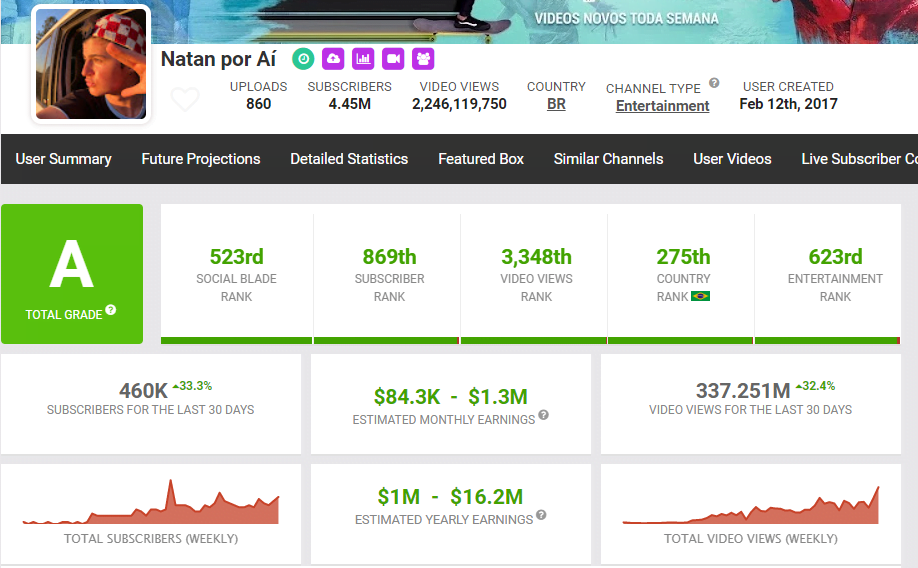Click the 2,246,119,750 video views count
This screenshot has height=568, width=918.
tap(459, 104)
